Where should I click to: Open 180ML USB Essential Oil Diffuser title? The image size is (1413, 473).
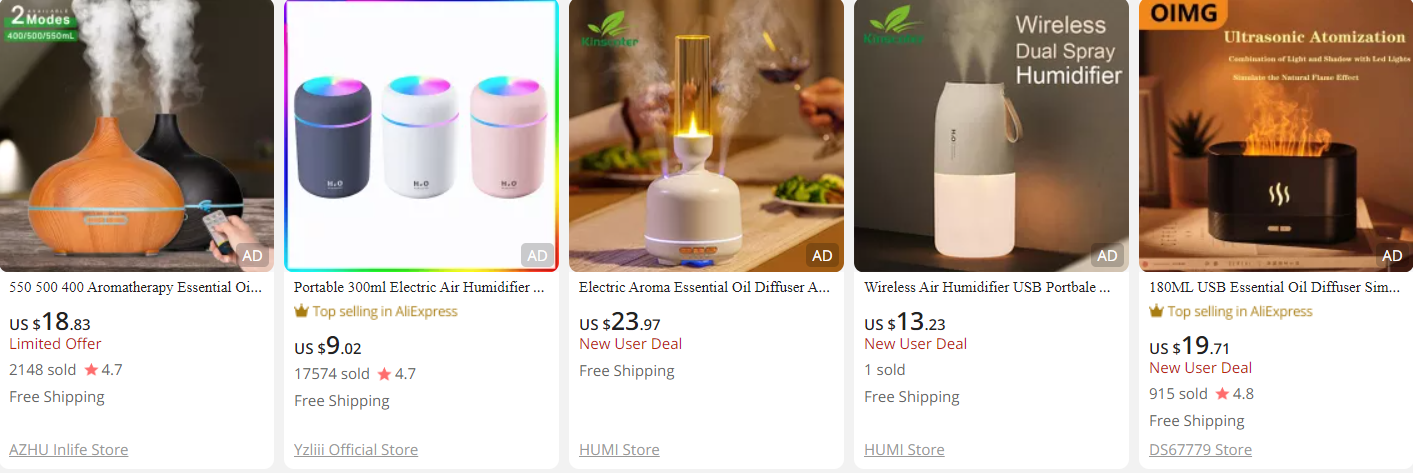click(x=1276, y=287)
